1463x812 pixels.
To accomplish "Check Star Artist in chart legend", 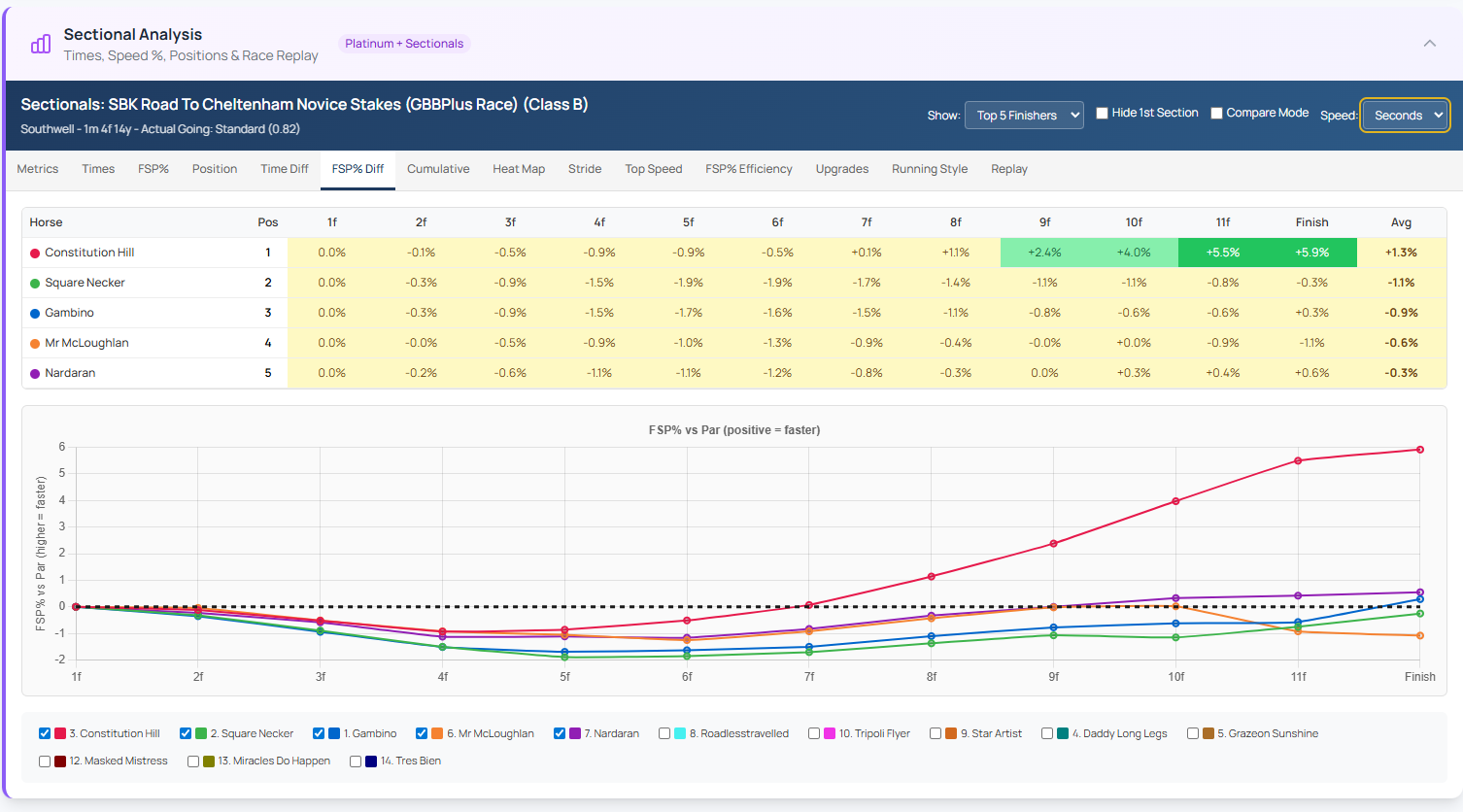I will point(936,733).
